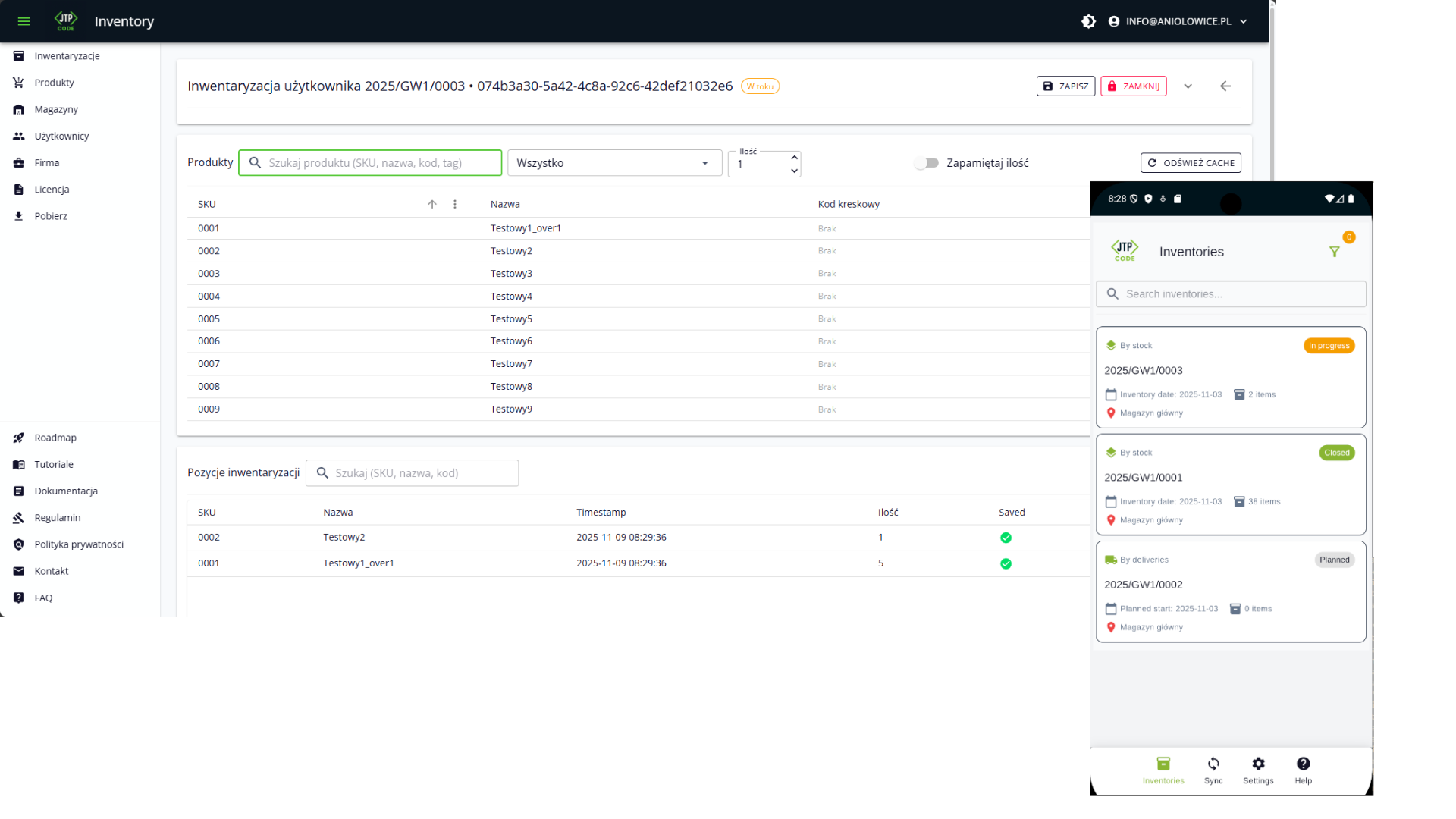Screen dimensions: 1456x819
Task: Click the back arrow icon
Action: pos(1225,86)
